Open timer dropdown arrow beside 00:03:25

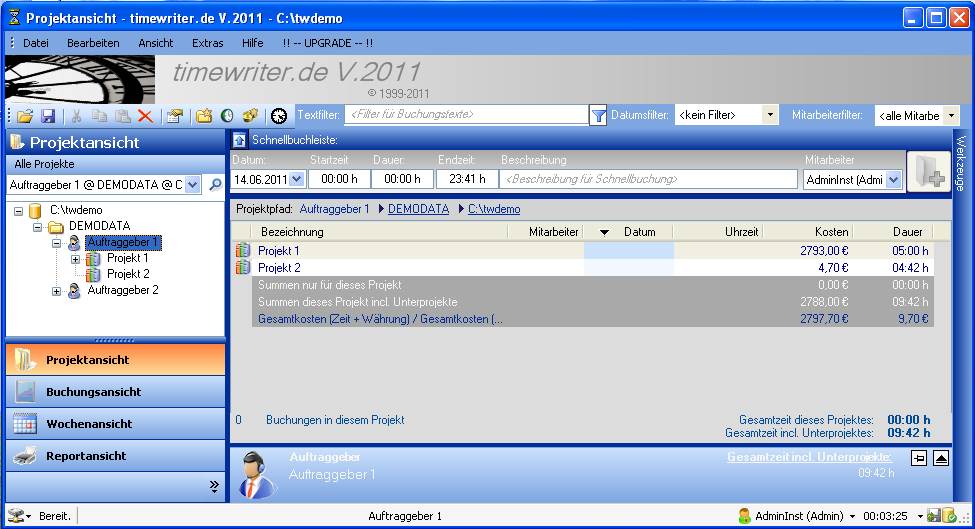tap(920, 517)
